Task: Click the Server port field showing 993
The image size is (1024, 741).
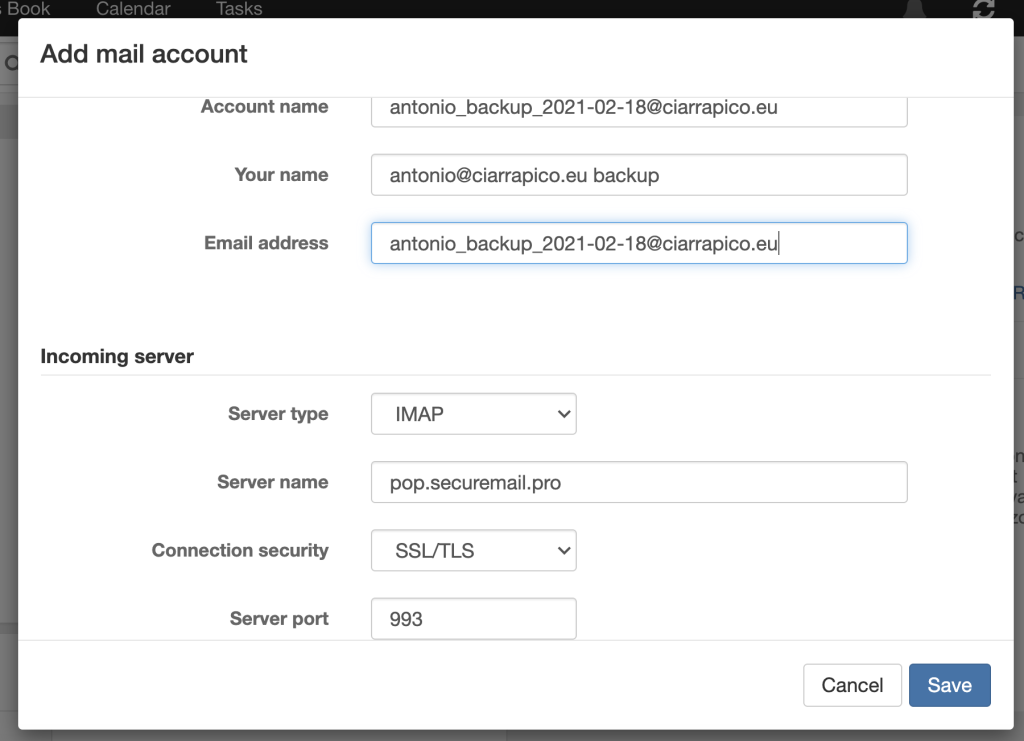Action: click(x=473, y=619)
